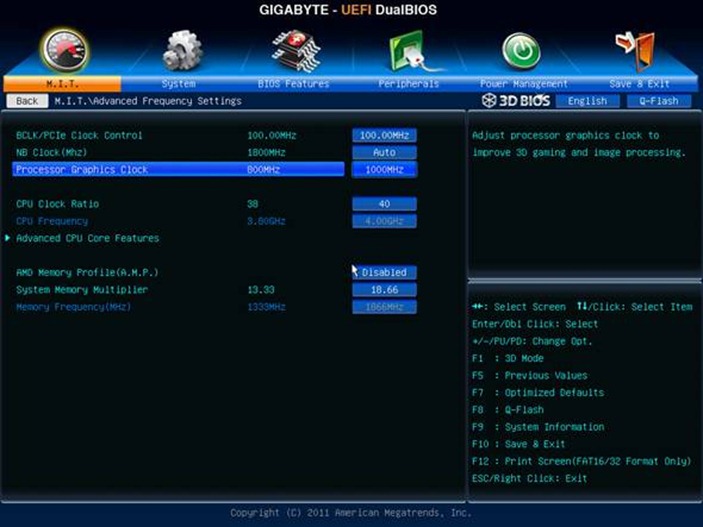This screenshot has height=527, width=703.
Task: Select the NB Clock(Mhz) row label
Action: pos(52,152)
